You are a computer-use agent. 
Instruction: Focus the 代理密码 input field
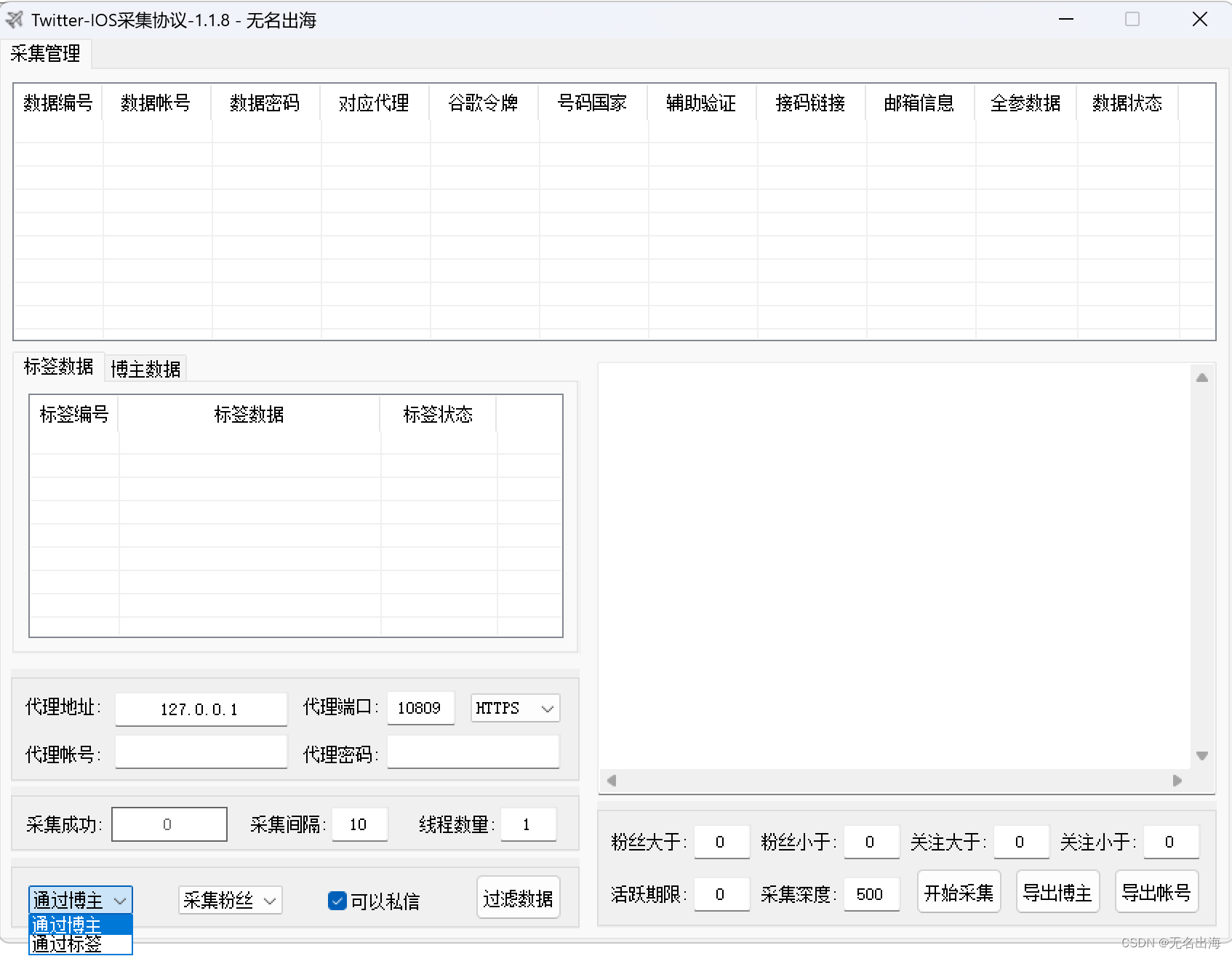coord(473,752)
